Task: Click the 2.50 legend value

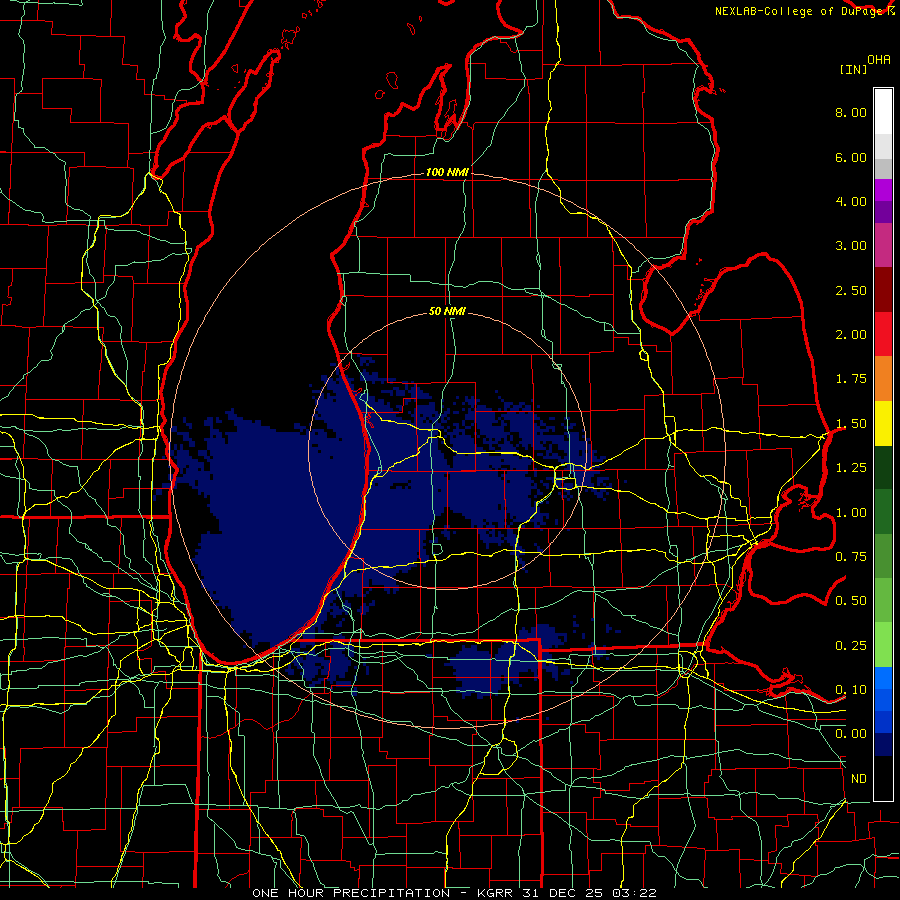Action: click(851, 290)
